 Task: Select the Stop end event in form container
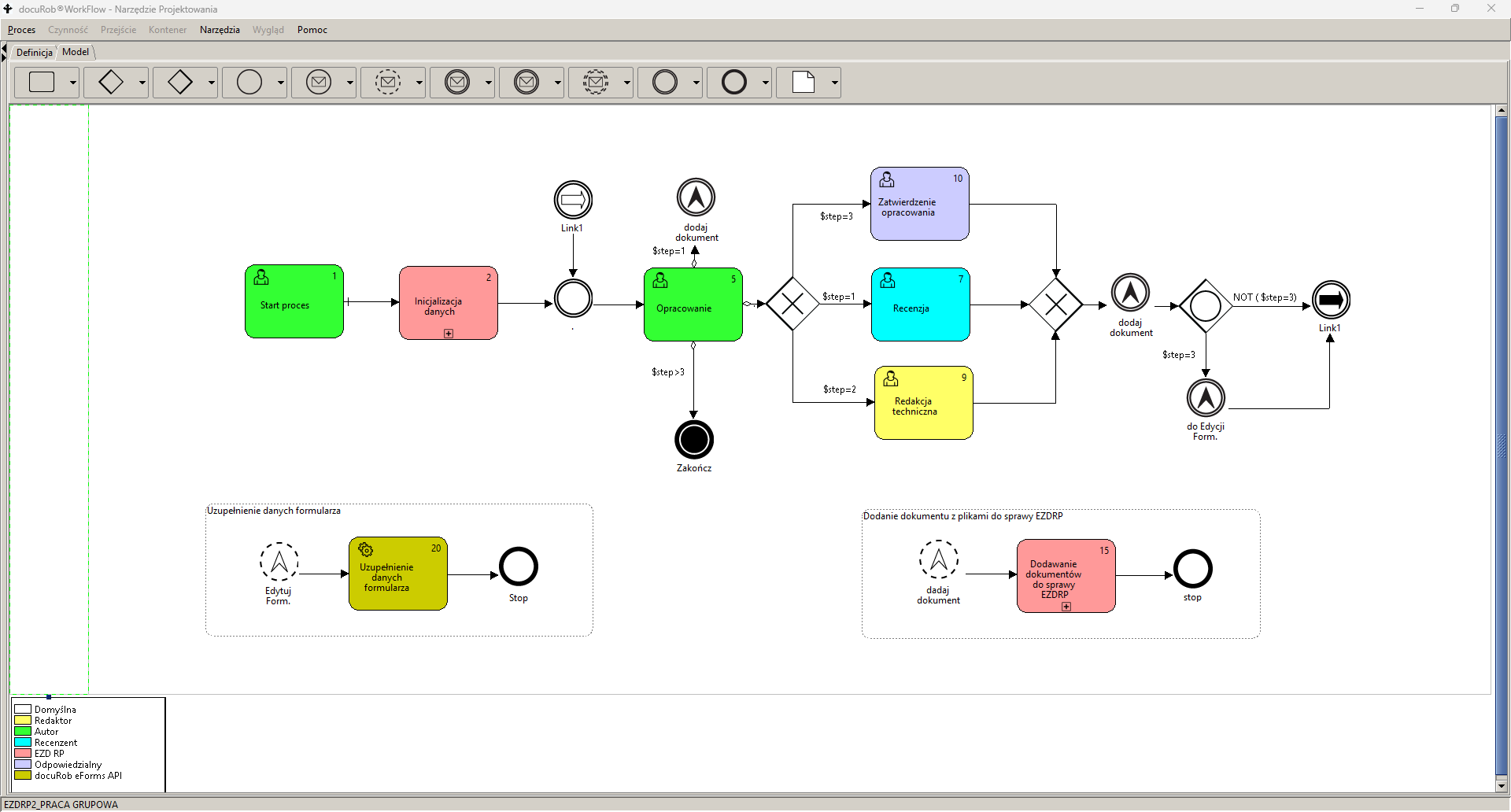pyautogui.click(x=519, y=567)
